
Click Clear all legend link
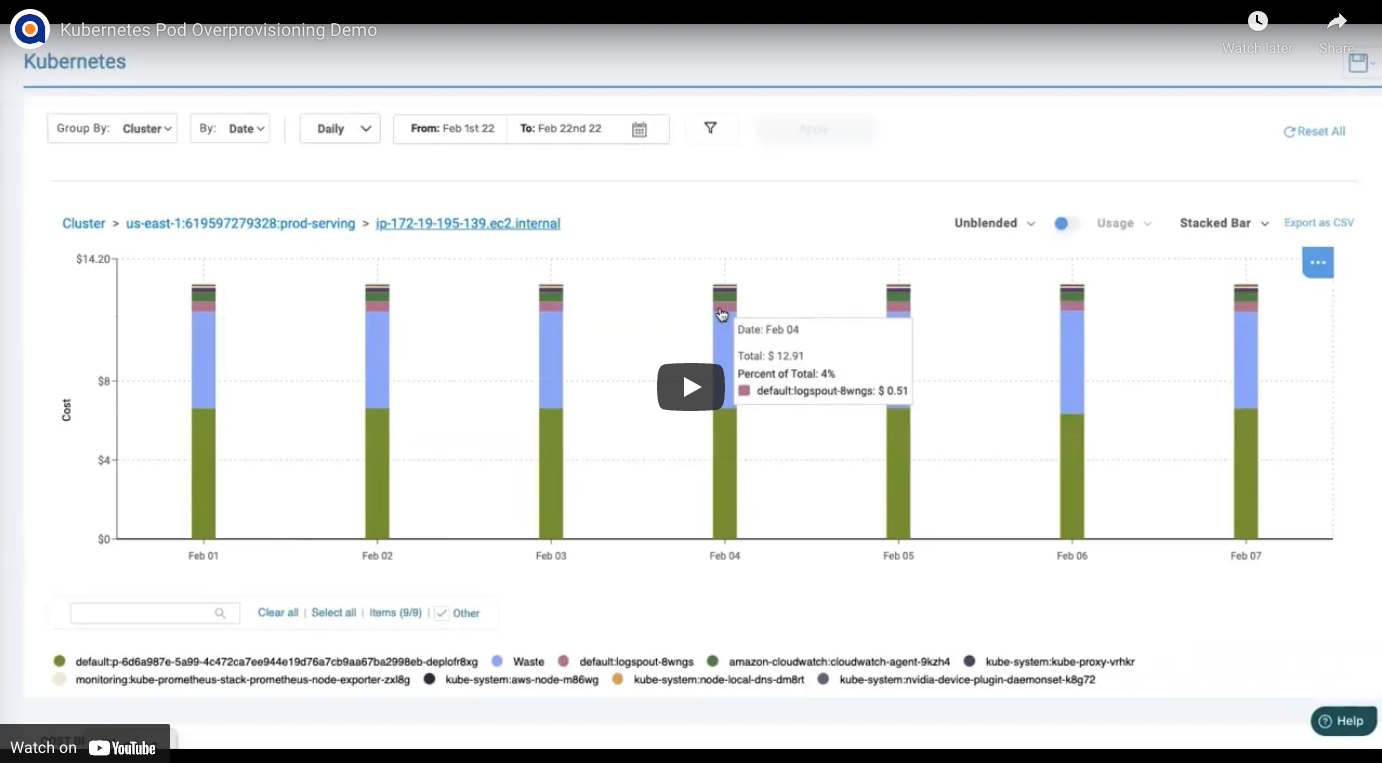(278, 613)
